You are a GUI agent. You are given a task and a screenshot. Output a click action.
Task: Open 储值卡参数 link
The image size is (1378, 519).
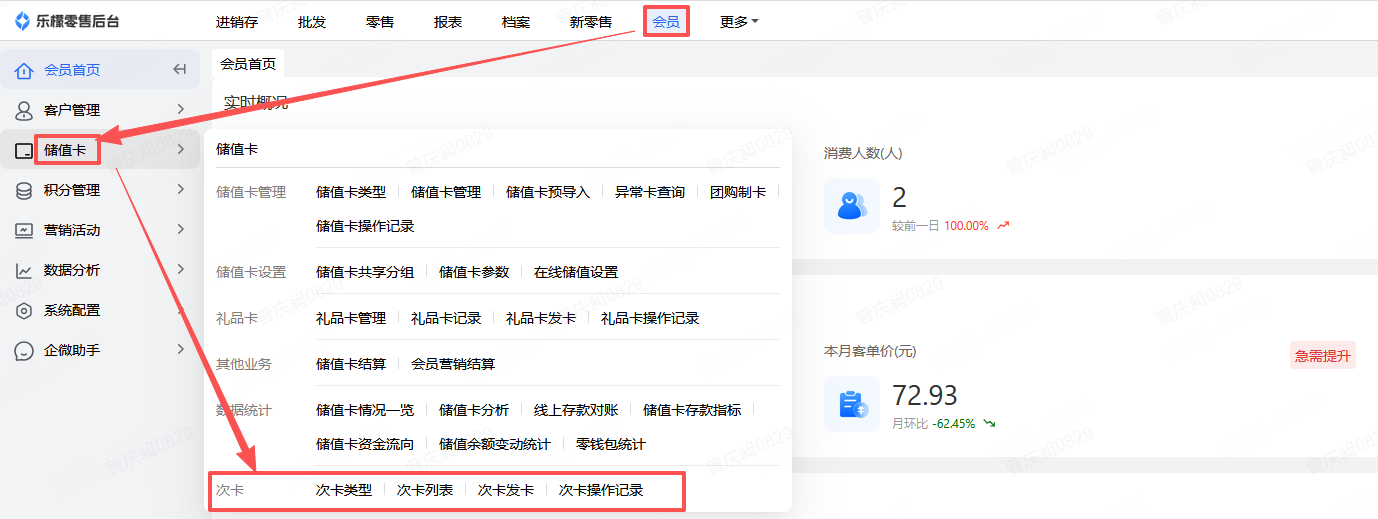coord(474,272)
